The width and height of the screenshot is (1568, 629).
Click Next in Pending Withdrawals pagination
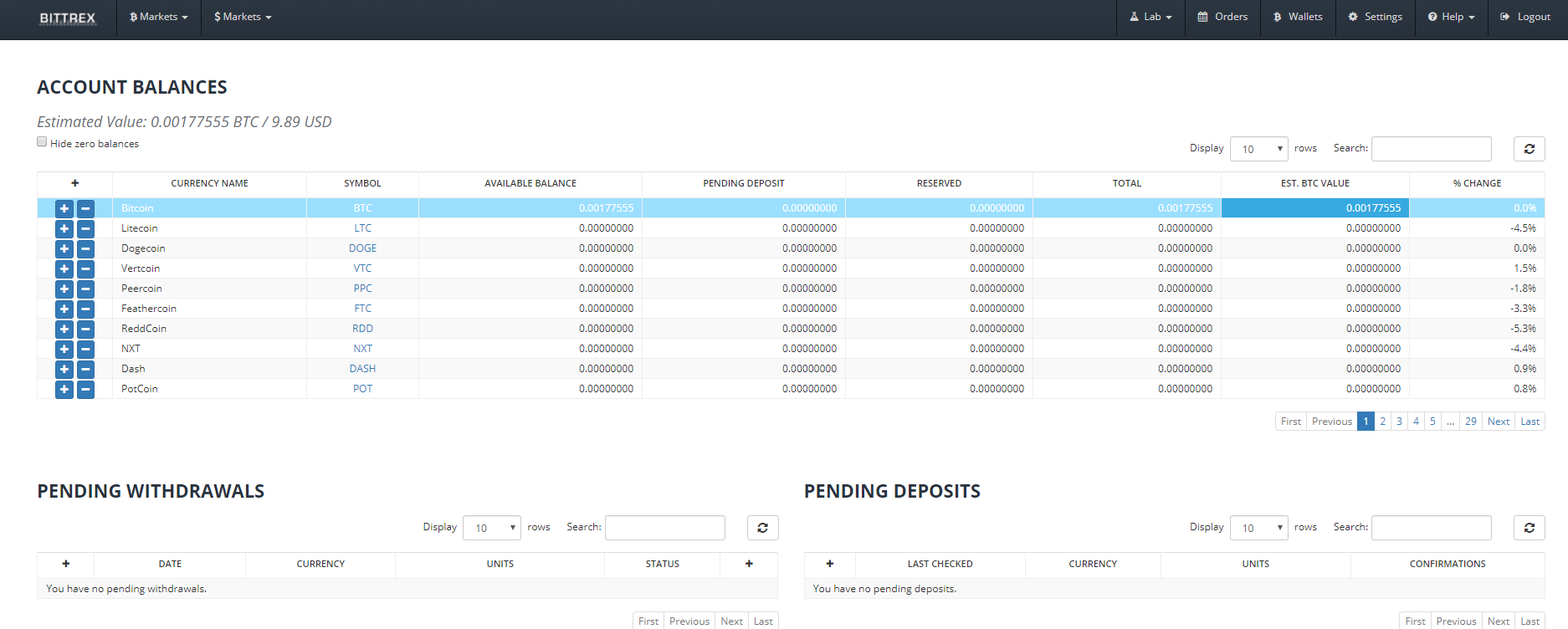[x=731, y=621]
